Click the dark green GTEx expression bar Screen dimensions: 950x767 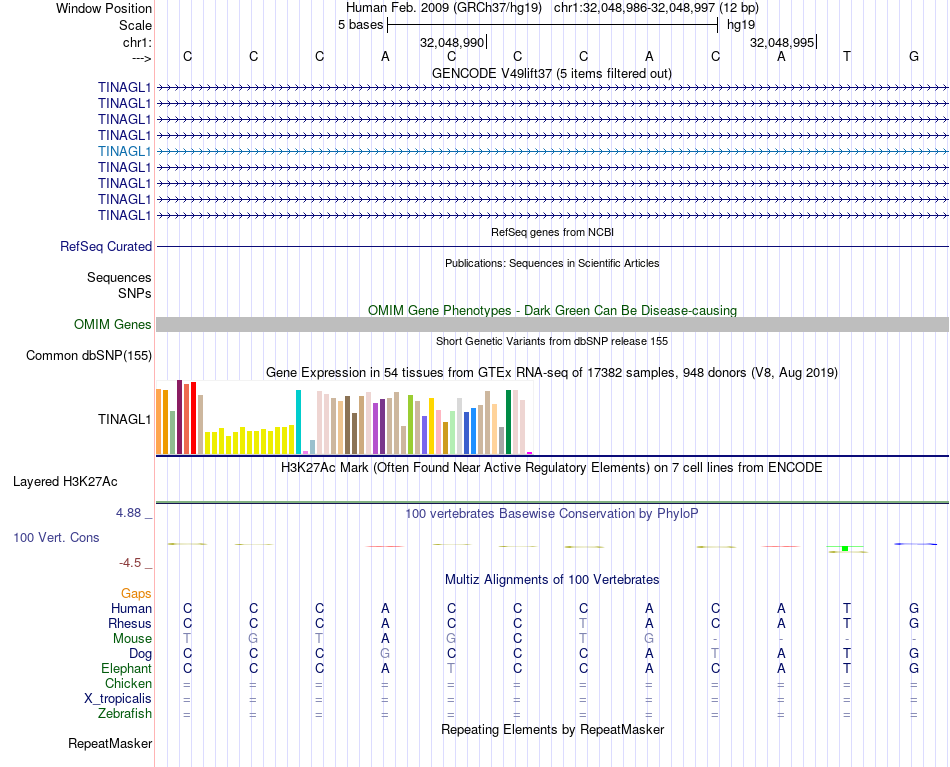coord(508,421)
